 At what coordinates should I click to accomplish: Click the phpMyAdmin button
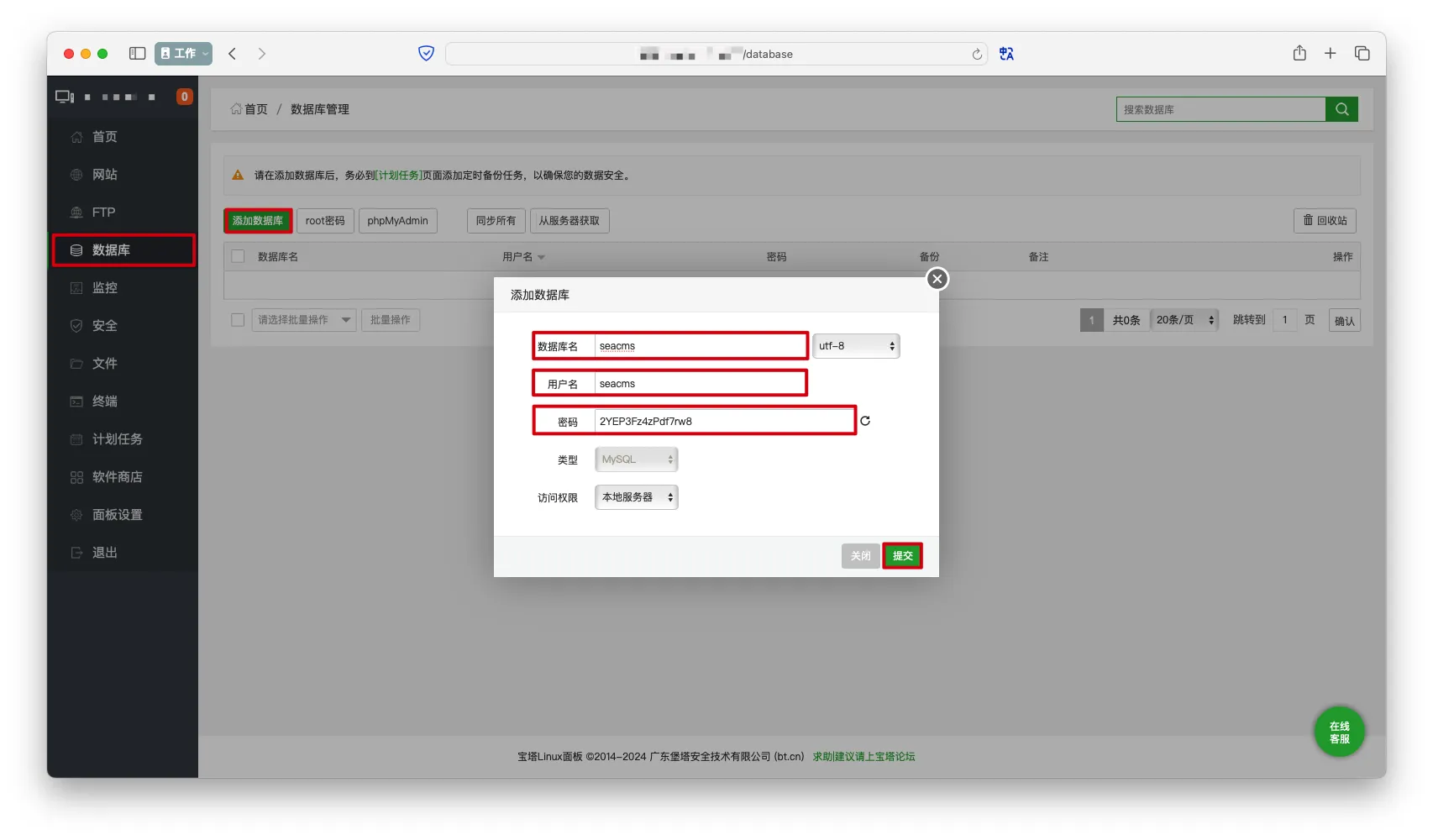click(397, 221)
